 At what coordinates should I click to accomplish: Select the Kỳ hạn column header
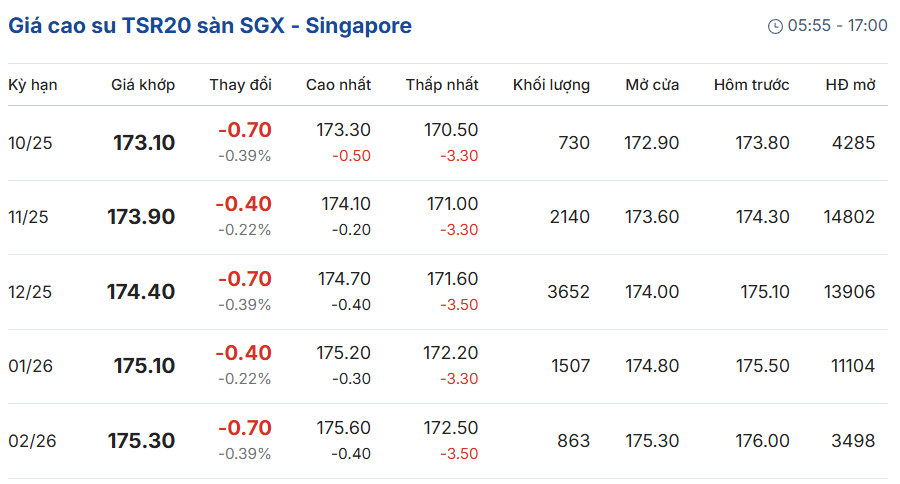(x=33, y=85)
